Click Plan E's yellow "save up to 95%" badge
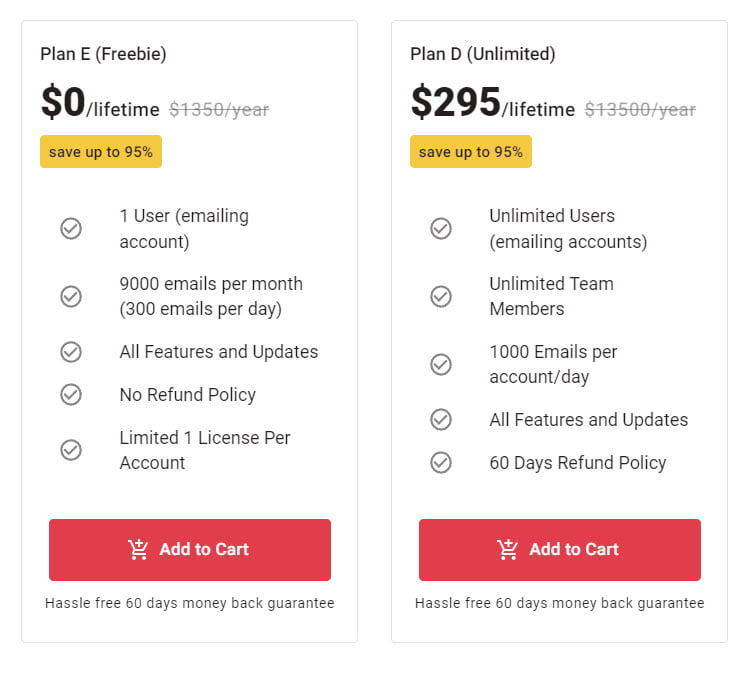Viewport: 753px width, 680px height. (101, 152)
